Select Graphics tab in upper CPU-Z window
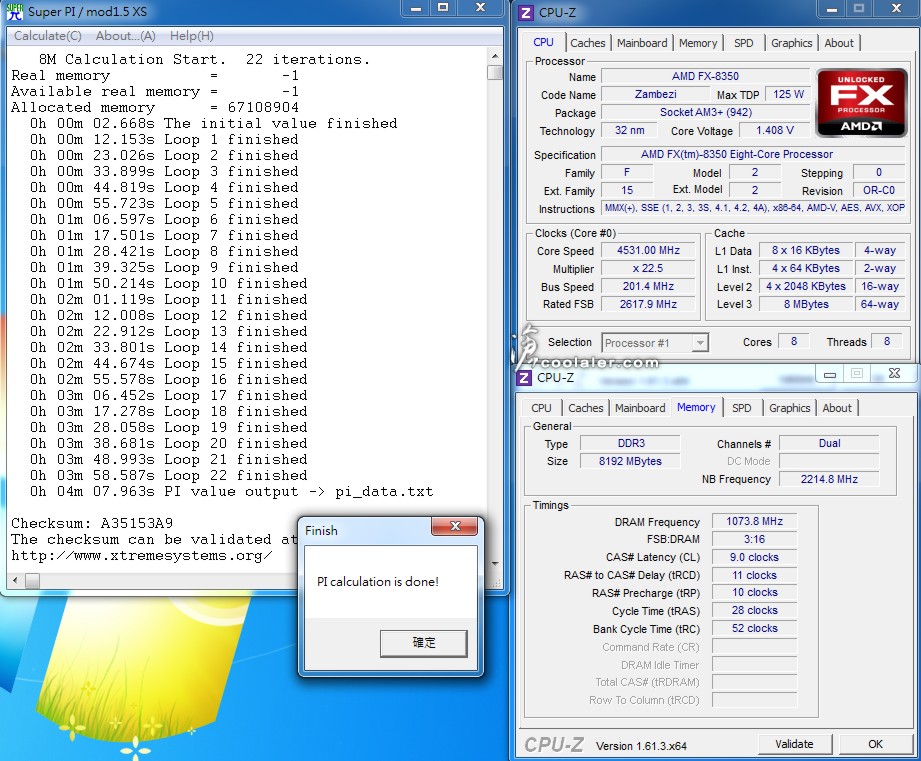Viewport: 921px width, 761px height. pyautogui.click(x=791, y=43)
